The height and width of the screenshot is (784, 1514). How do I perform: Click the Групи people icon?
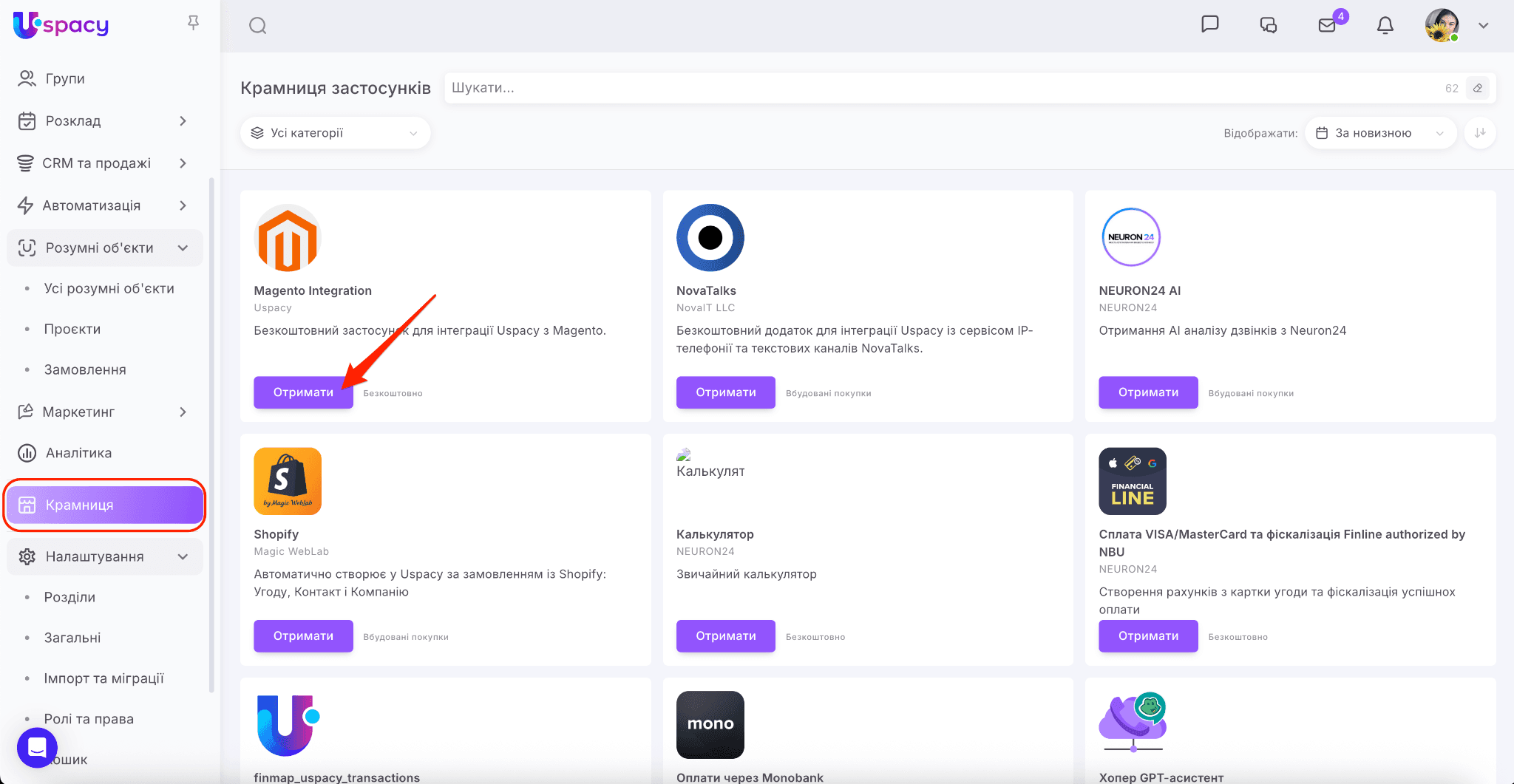point(27,78)
